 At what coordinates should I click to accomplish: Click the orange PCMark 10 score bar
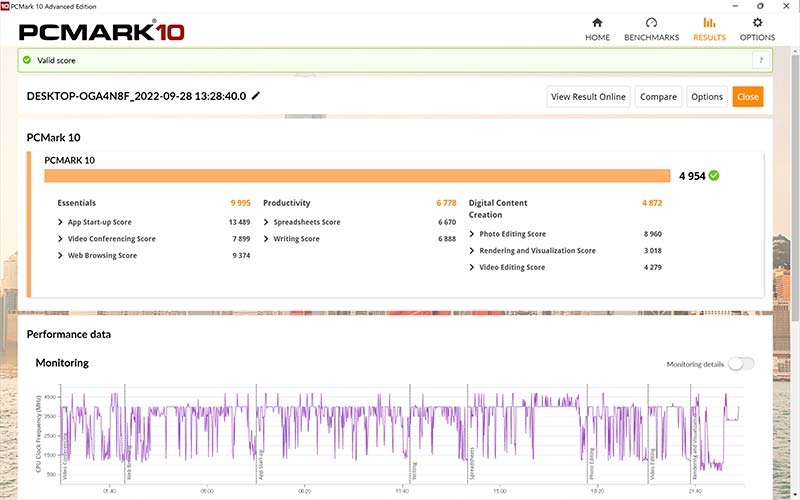point(357,176)
